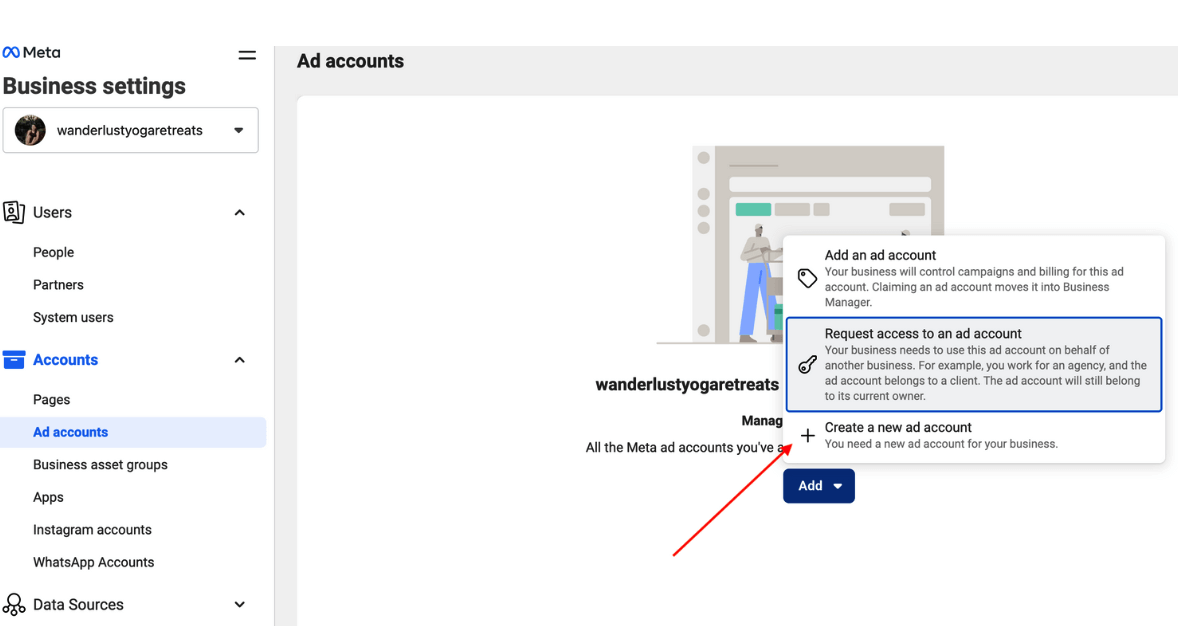
Task: Click the Business settings title
Action: pos(94,86)
